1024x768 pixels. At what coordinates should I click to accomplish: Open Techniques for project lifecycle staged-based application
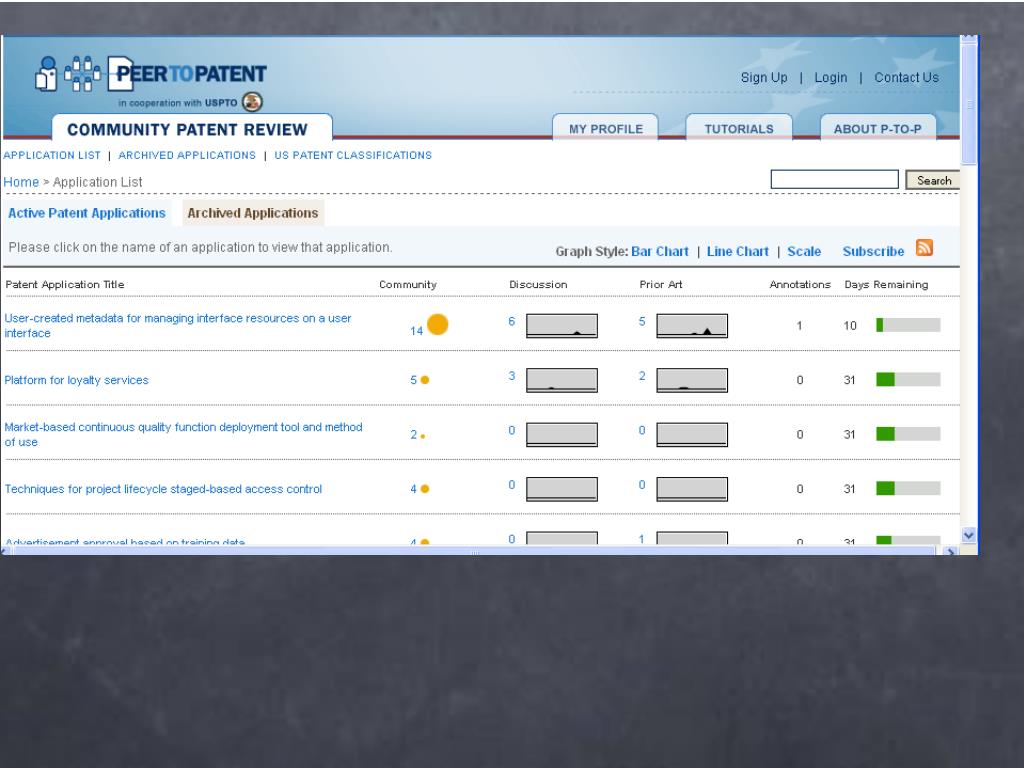(x=163, y=489)
